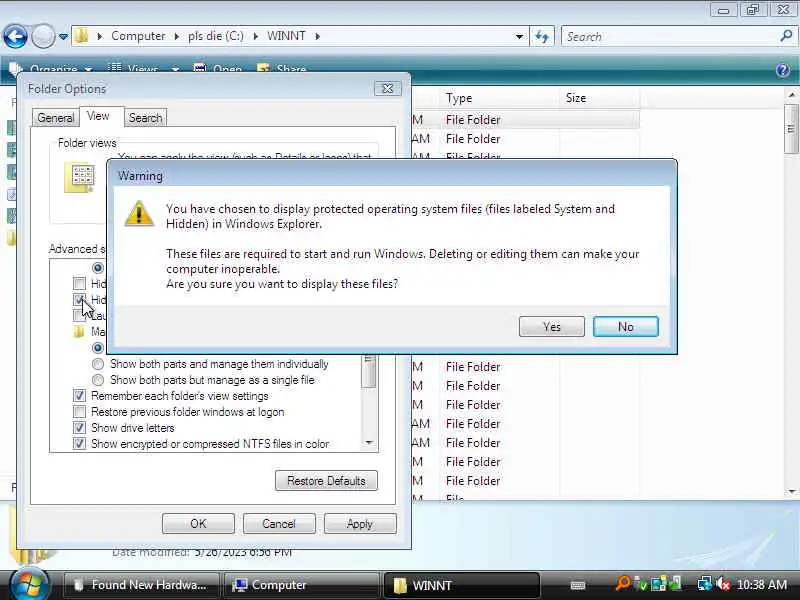Click the network connection tray icon
The height and width of the screenshot is (600, 800).
[705, 584]
